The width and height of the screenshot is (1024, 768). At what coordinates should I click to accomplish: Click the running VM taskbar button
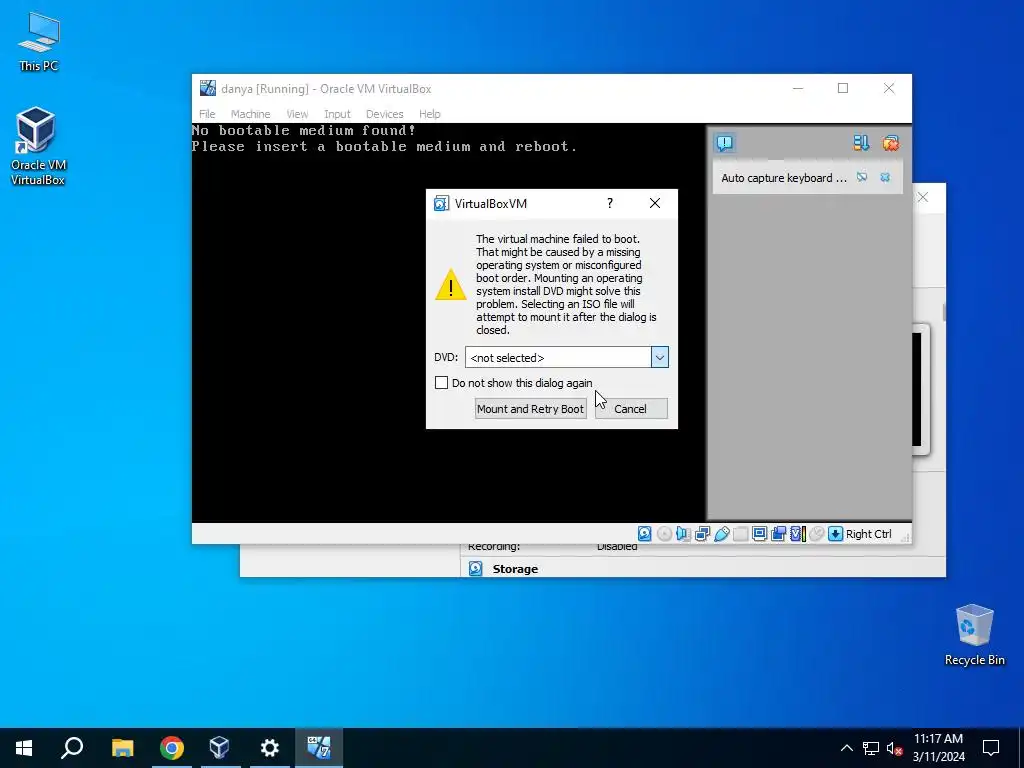[x=319, y=748]
